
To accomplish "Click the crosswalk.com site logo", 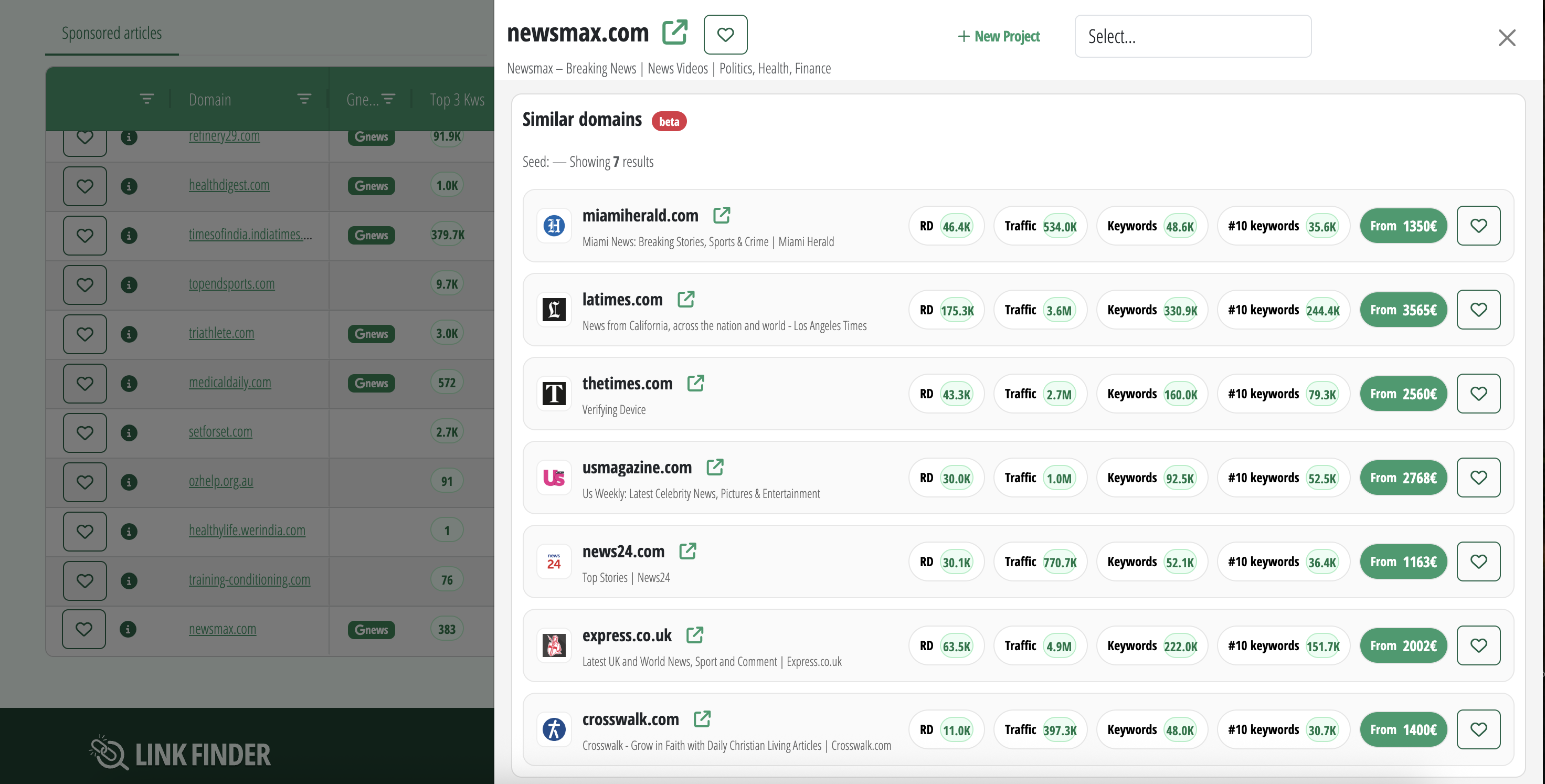I will pos(554,729).
